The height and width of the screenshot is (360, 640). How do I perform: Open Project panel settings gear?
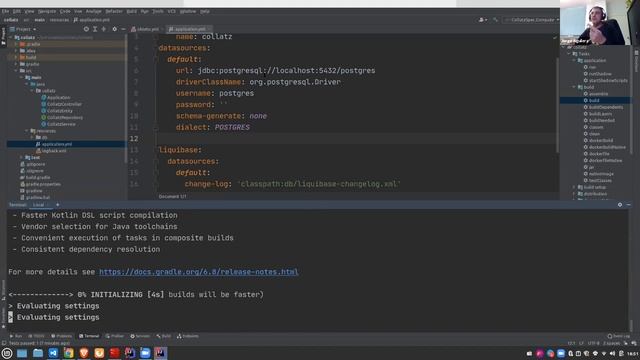pyautogui.click(x=114, y=29)
